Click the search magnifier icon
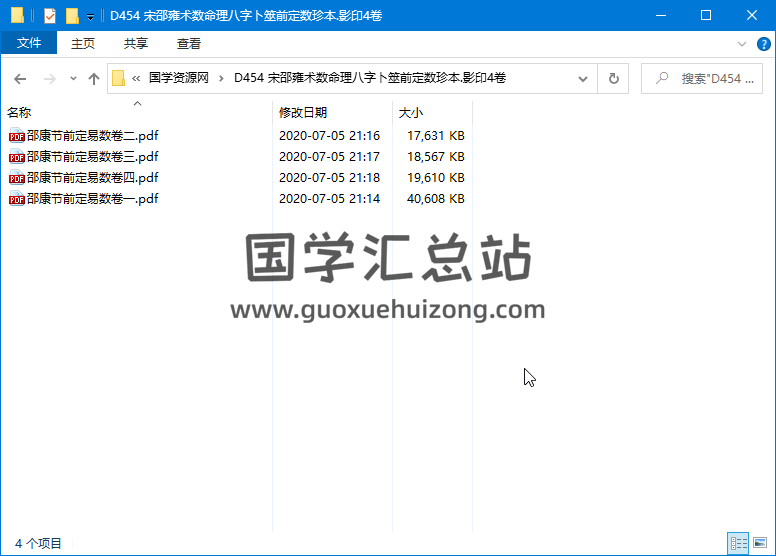This screenshot has height=556, width=776. coord(662,78)
